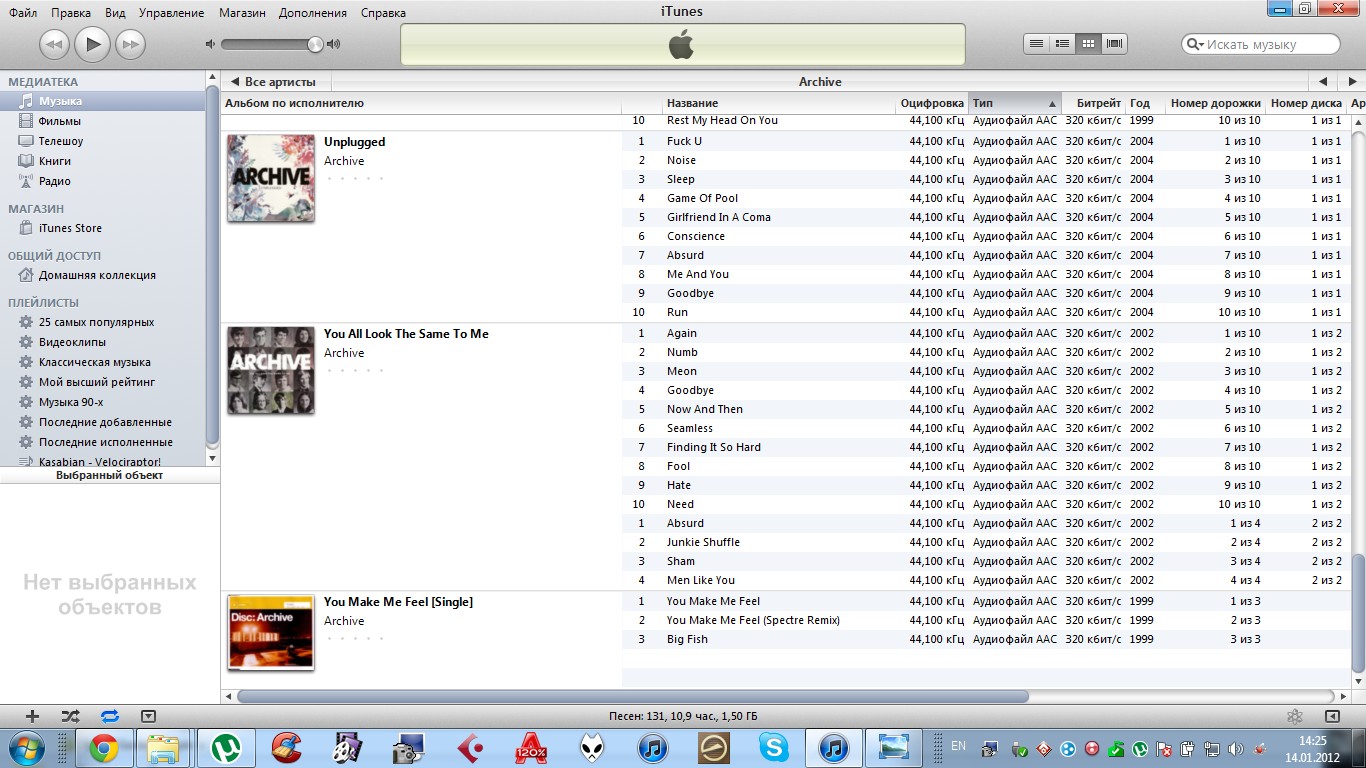The height and width of the screenshot is (768, 1366).
Task: Toggle sort order on Тип column
Action: coord(1014,103)
